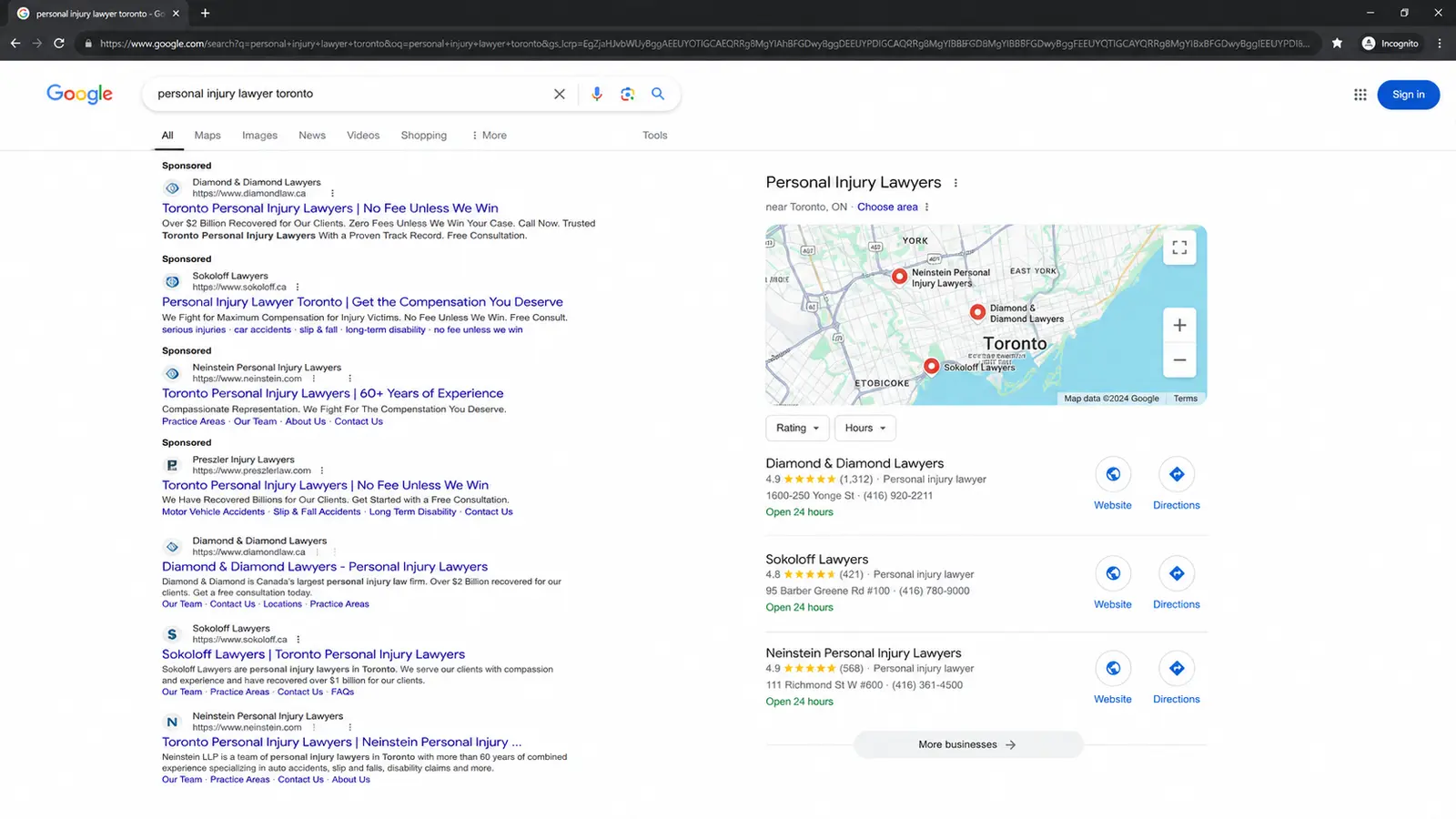Switch to the News tab
This screenshot has height=819, width=1456.
312,136
